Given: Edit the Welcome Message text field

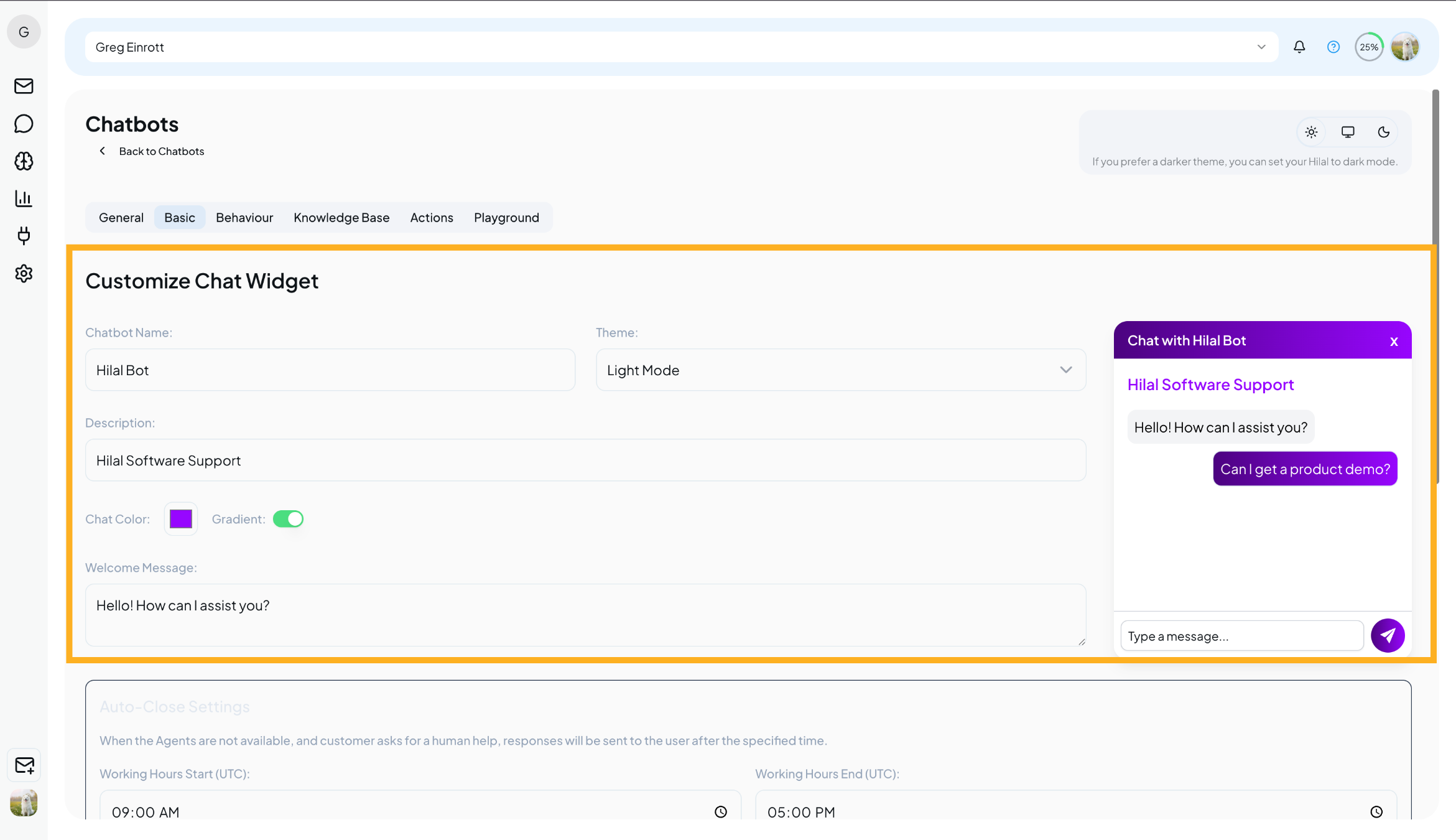Looking at the screenshot, I should 585,615.
